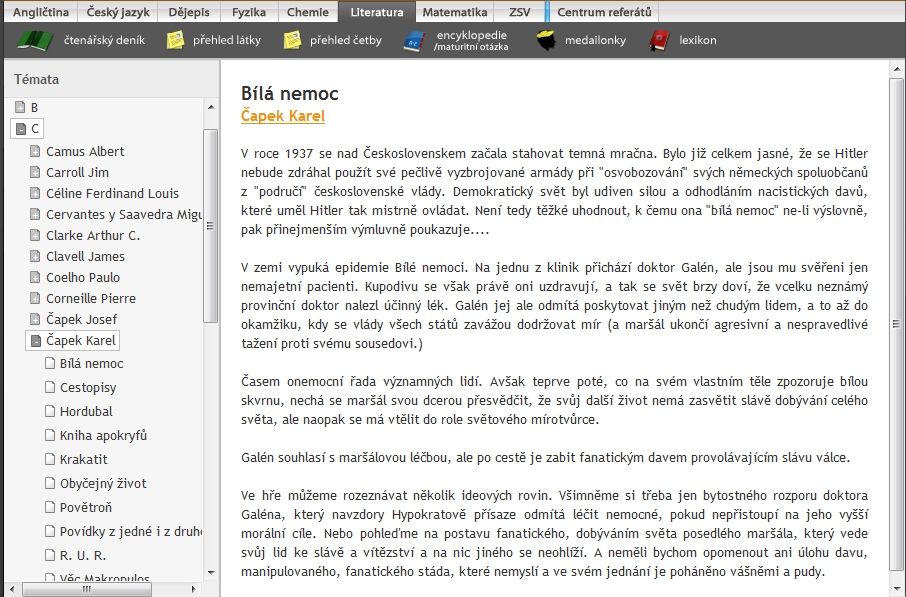The height and width of the screenshot is (597, 906).
Task: Click the document icon next to Bílá nemoc
Action: coord(50,363)
